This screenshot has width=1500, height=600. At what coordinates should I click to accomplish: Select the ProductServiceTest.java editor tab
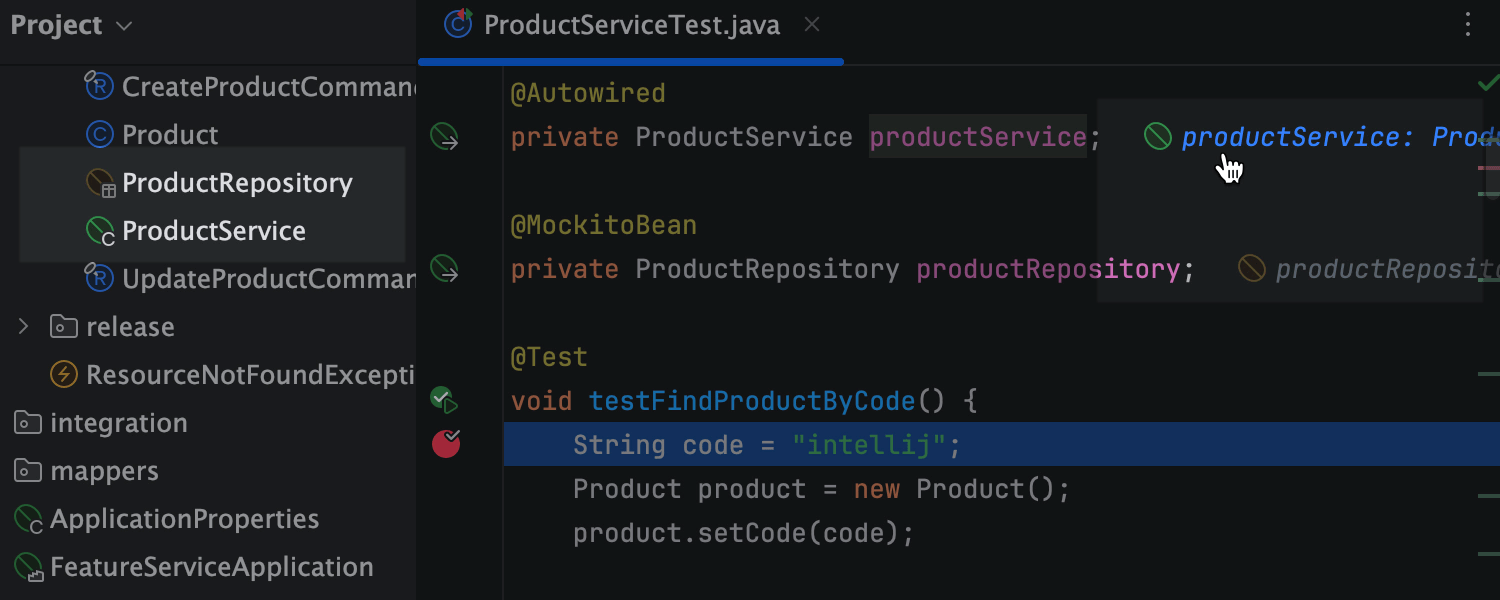[628, 25]
